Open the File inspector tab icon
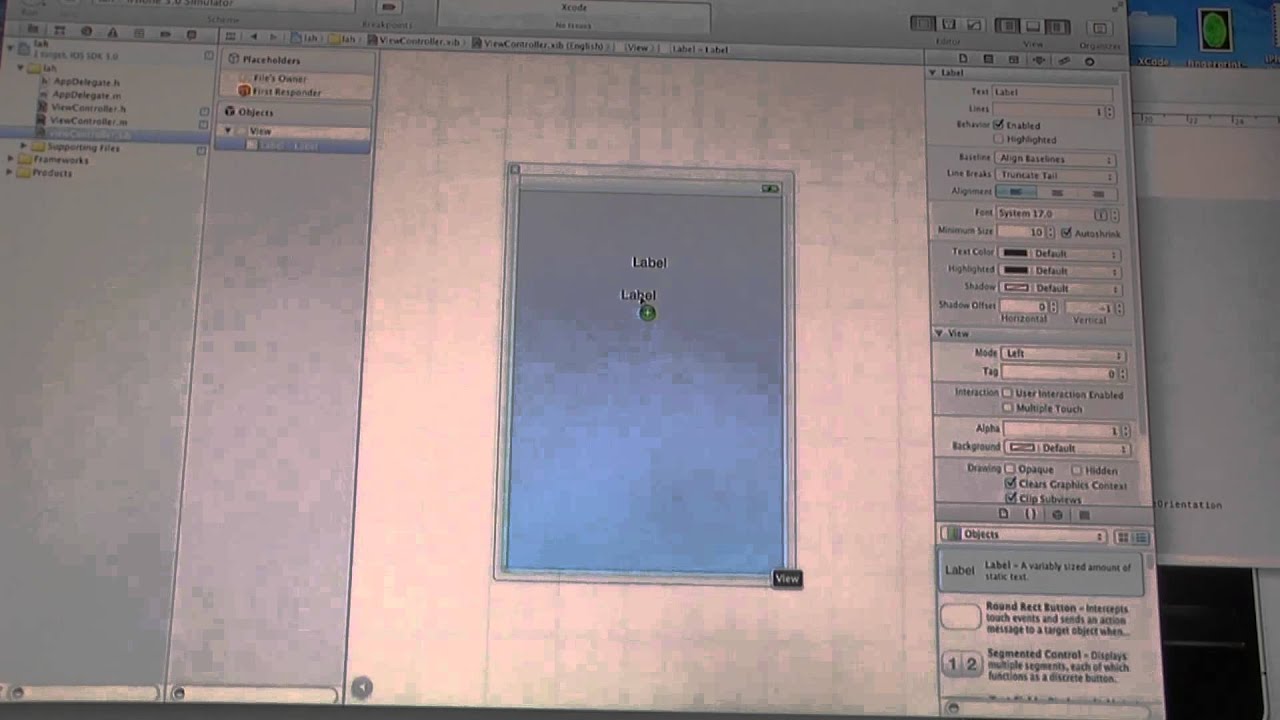Image resolution: width=1280 pixels, height=720 pixels. (962, 60)
